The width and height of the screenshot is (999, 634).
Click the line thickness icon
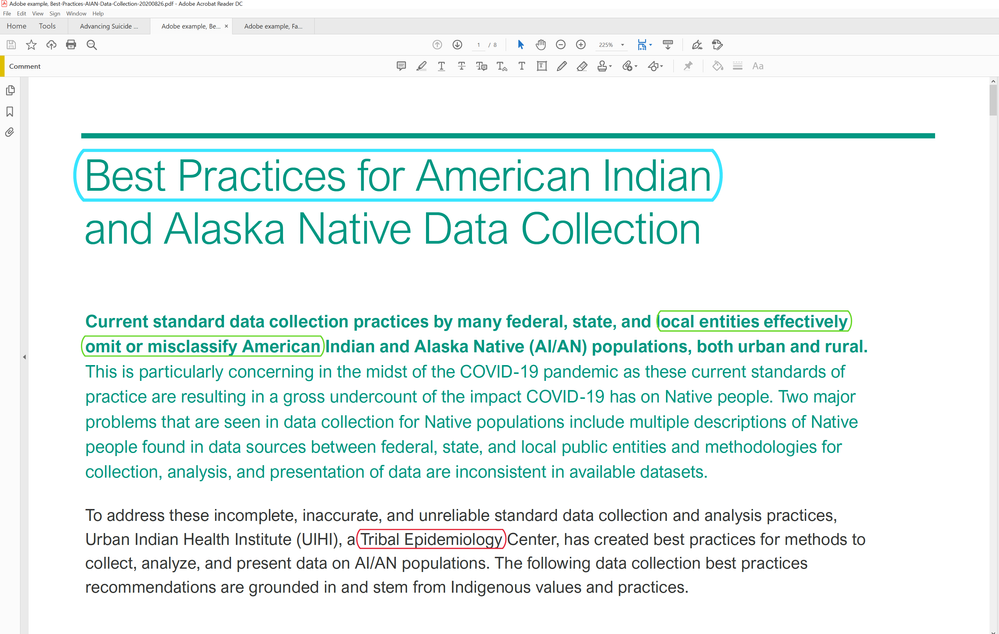[738, 66]
